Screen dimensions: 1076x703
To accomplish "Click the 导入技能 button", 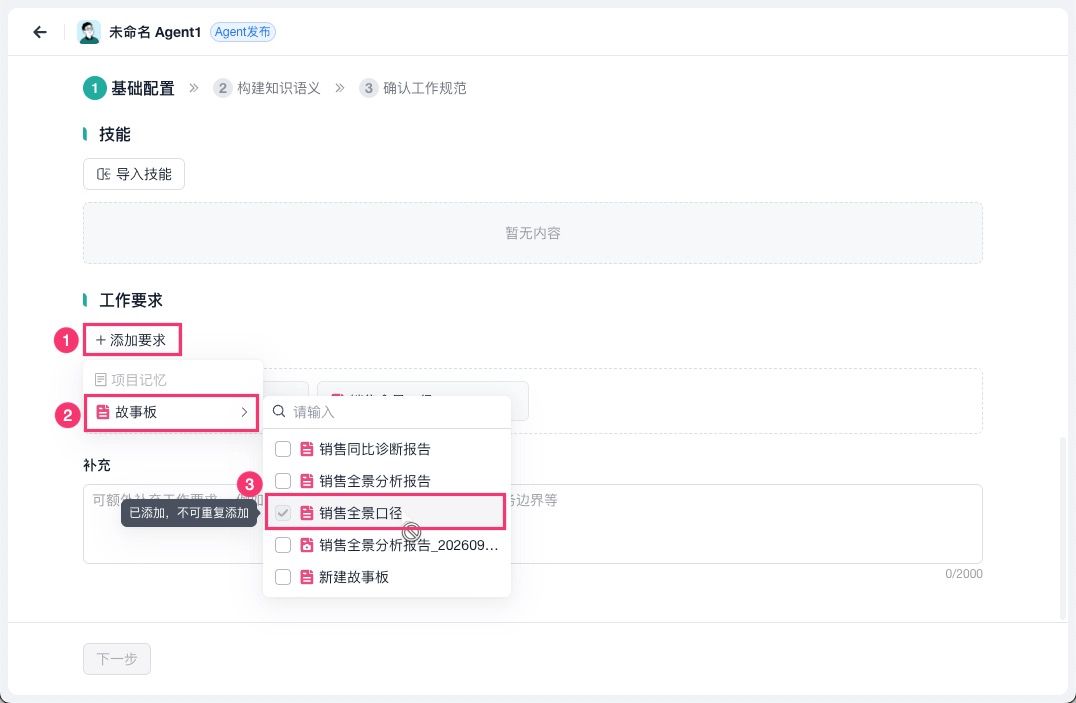I will point(134,174).
